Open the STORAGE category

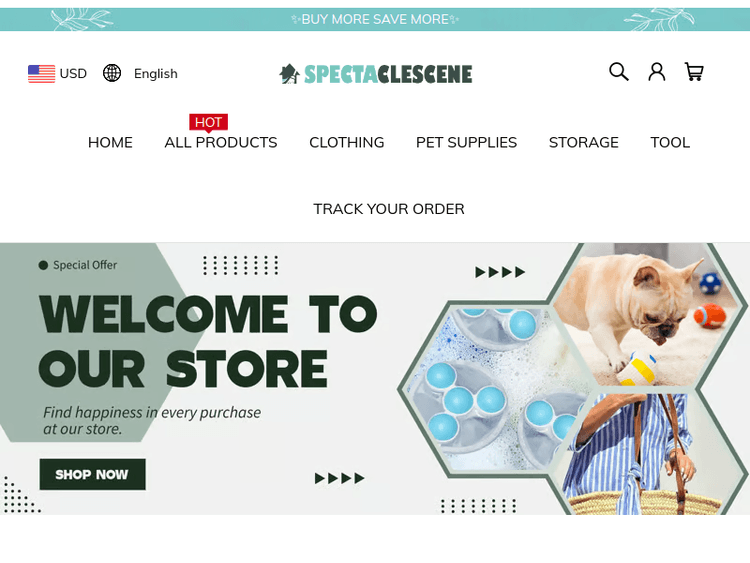point(584,142)
